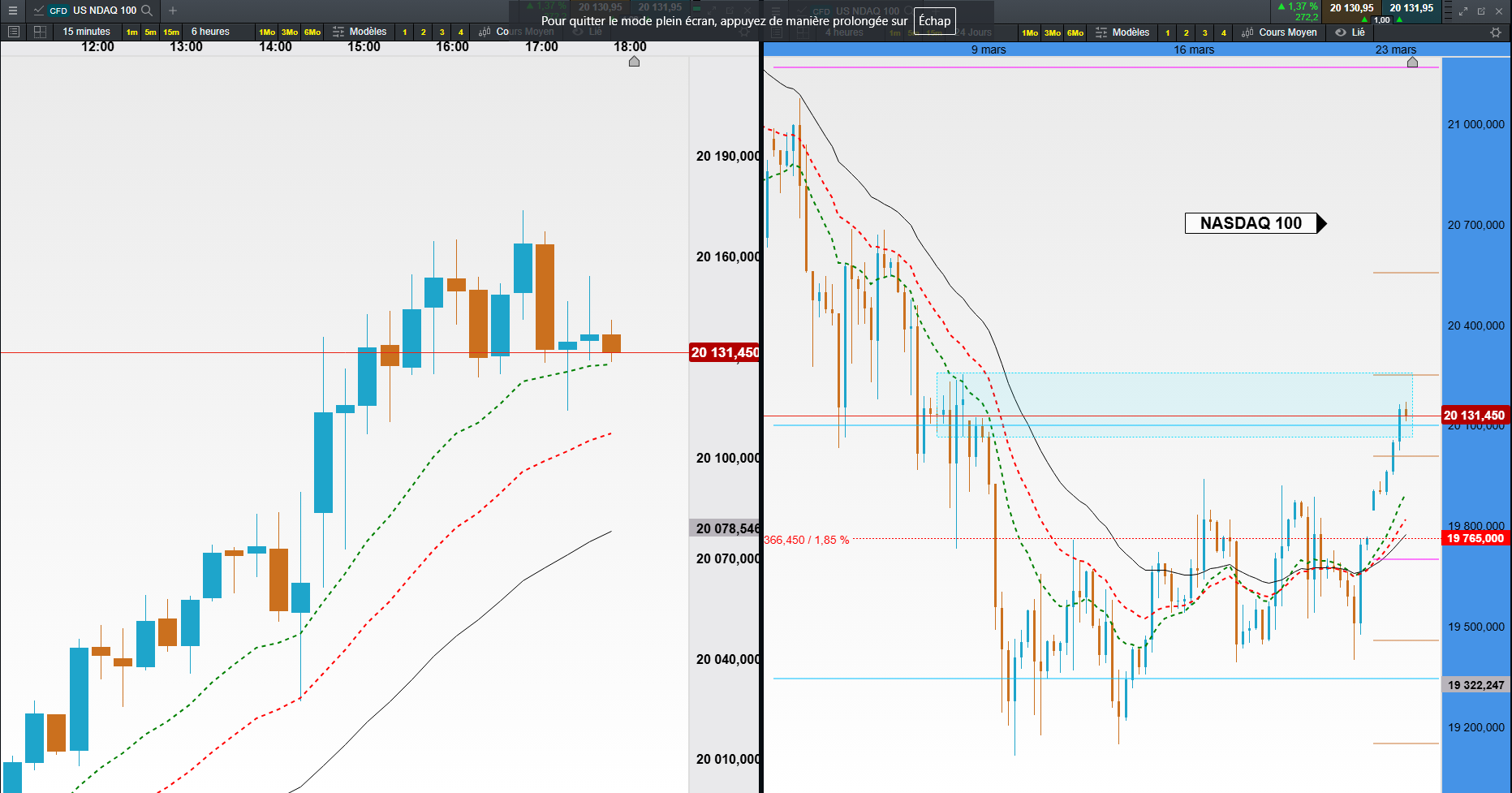The image size is (1512, 793).
Task: Load model 4 on right chart
Action: (1224, 33)
